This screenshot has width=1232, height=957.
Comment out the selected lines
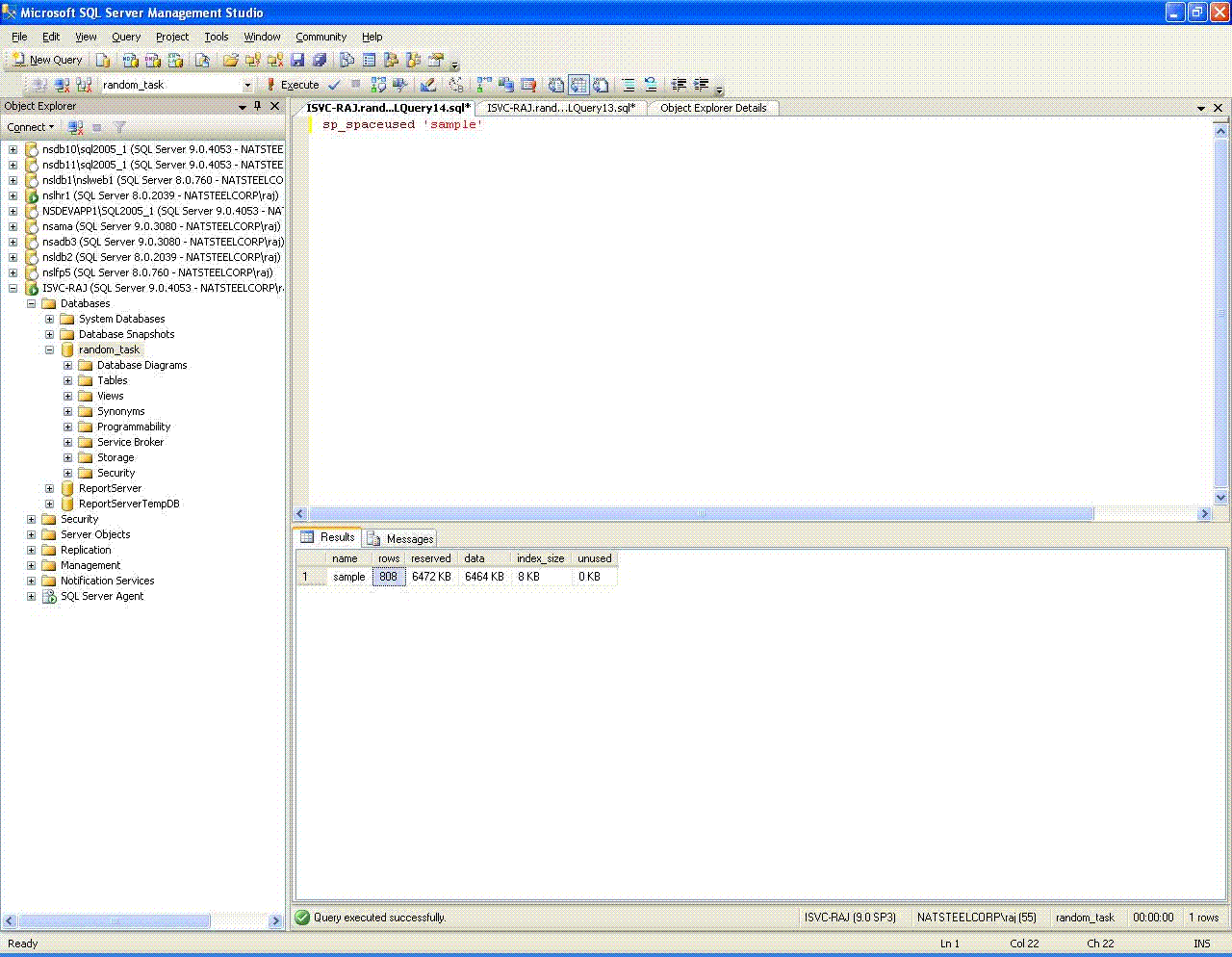629,85
